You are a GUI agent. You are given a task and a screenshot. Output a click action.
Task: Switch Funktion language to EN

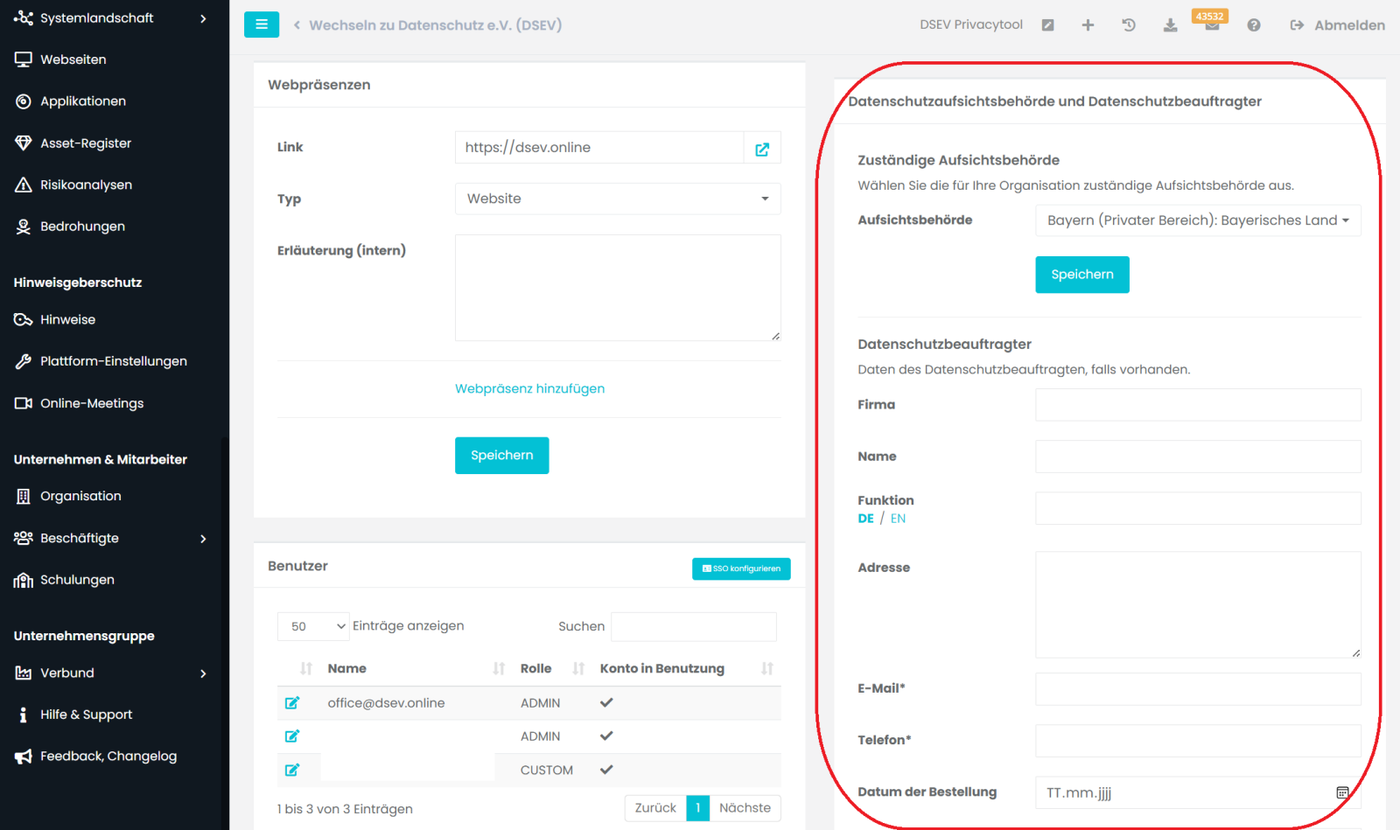click(898, 519)
